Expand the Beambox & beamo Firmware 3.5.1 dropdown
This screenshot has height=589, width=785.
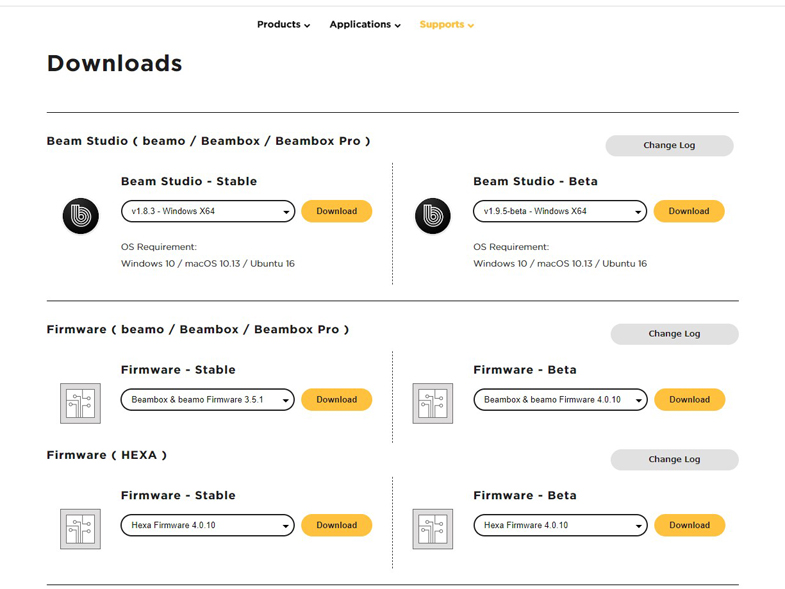click(208, 400)
